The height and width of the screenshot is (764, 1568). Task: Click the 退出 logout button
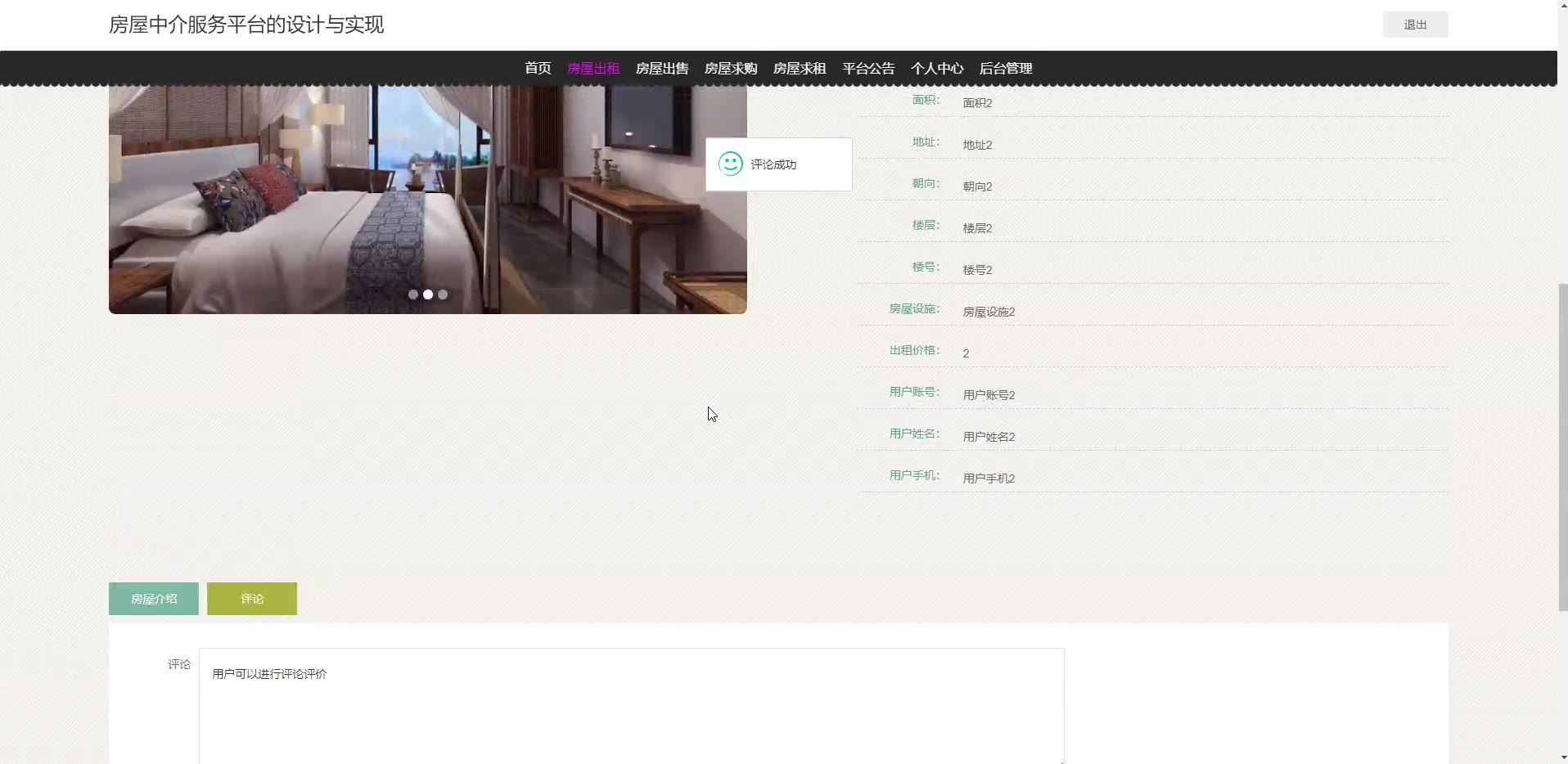point(1415,25)
